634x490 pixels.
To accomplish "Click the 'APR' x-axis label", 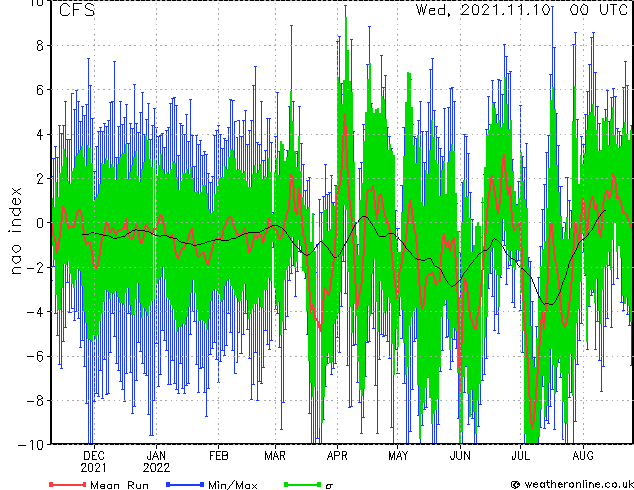I will click(337, 456).
